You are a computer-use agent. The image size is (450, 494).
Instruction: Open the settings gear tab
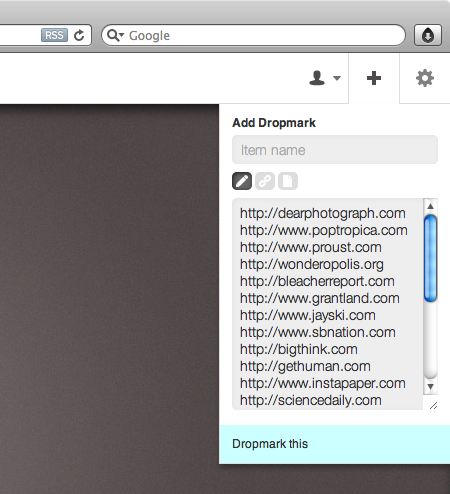point(425,78)
